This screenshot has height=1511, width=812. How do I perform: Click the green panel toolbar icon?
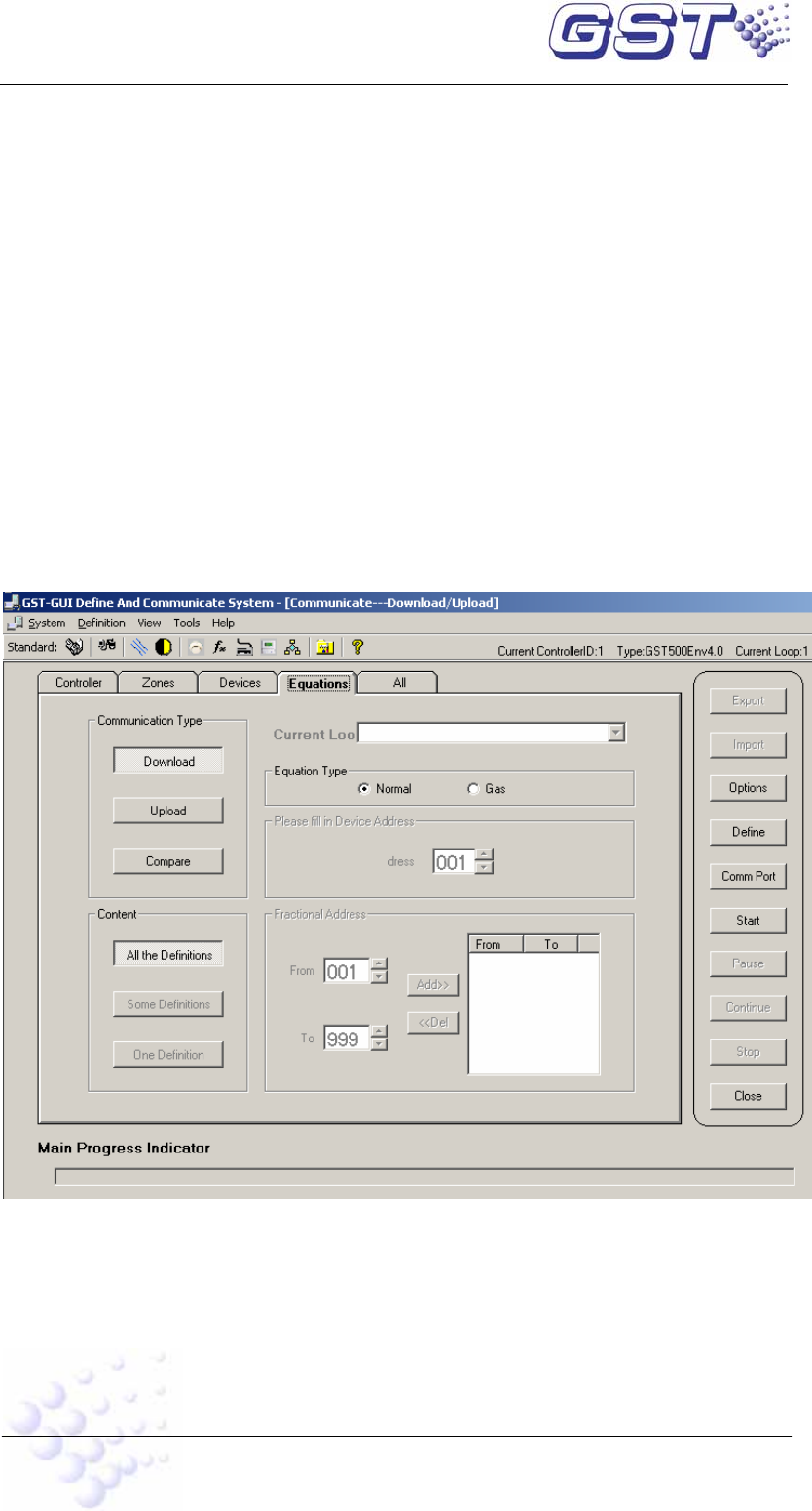point(268,646)
